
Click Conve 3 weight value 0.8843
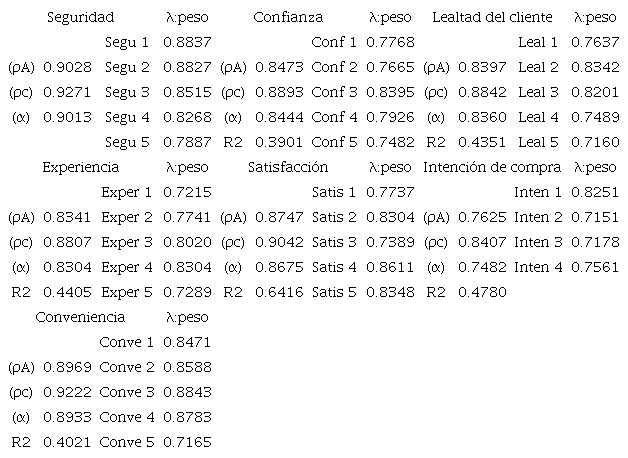pos(187,392)
